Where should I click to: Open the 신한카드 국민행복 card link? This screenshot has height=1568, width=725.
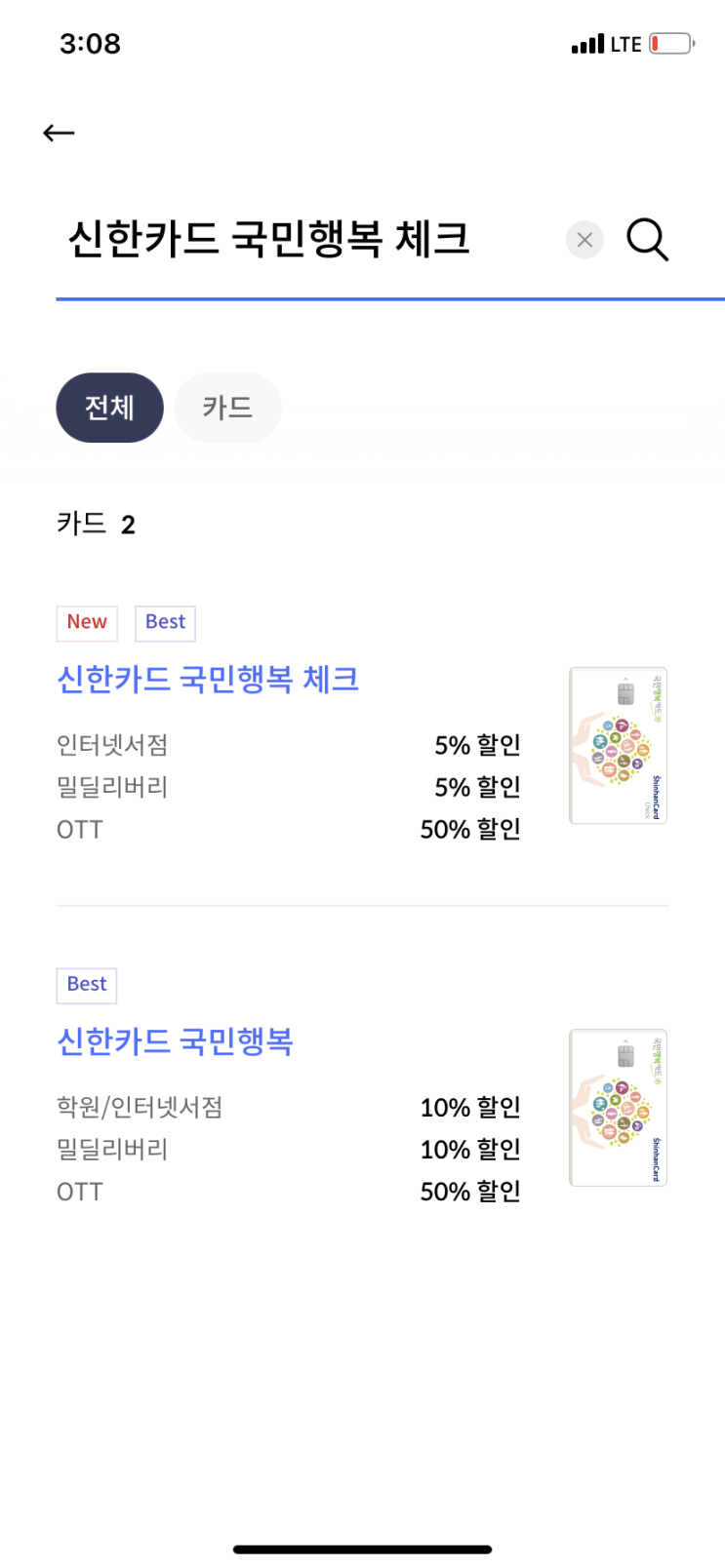(x=176, y=1042)
